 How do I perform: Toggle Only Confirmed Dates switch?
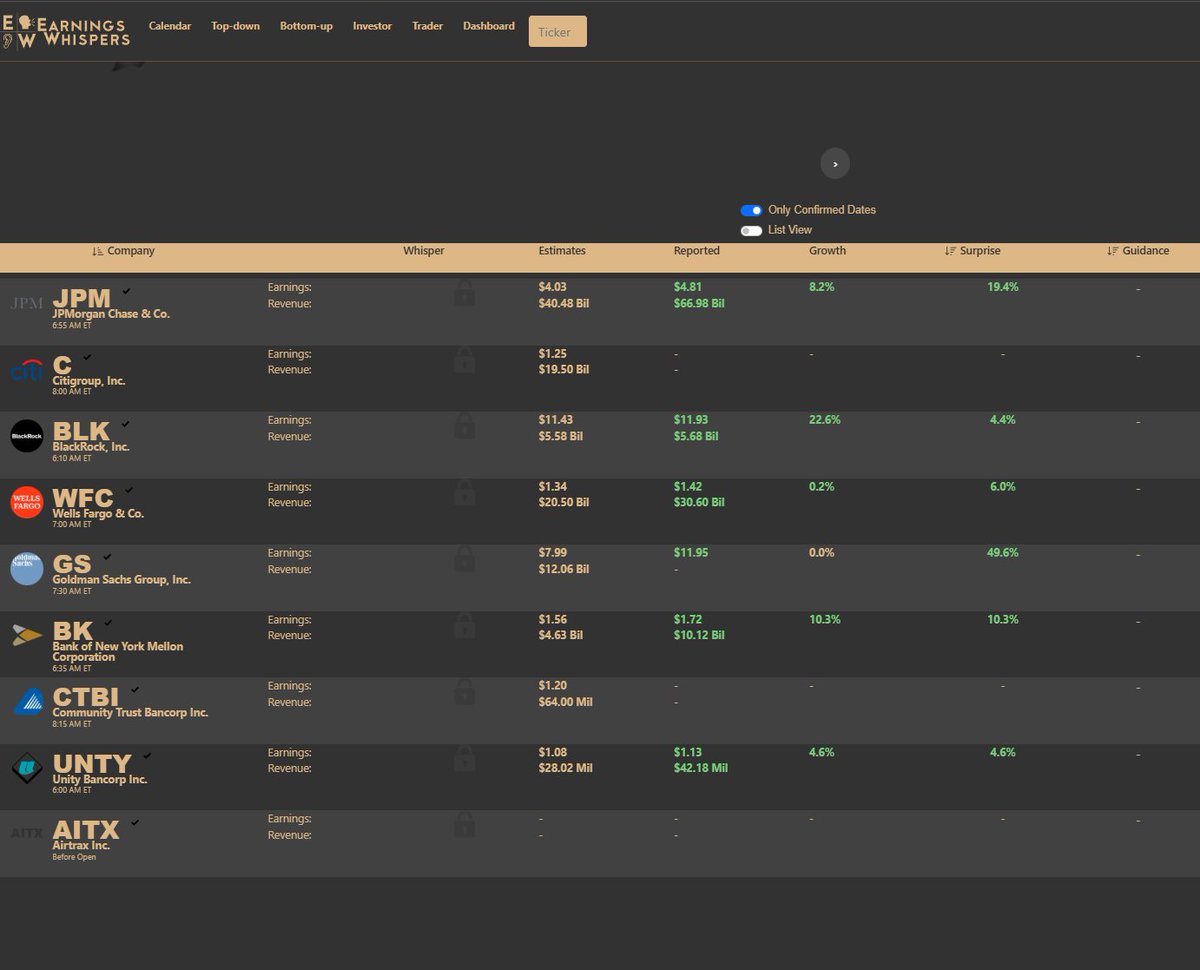pos(751,210)
